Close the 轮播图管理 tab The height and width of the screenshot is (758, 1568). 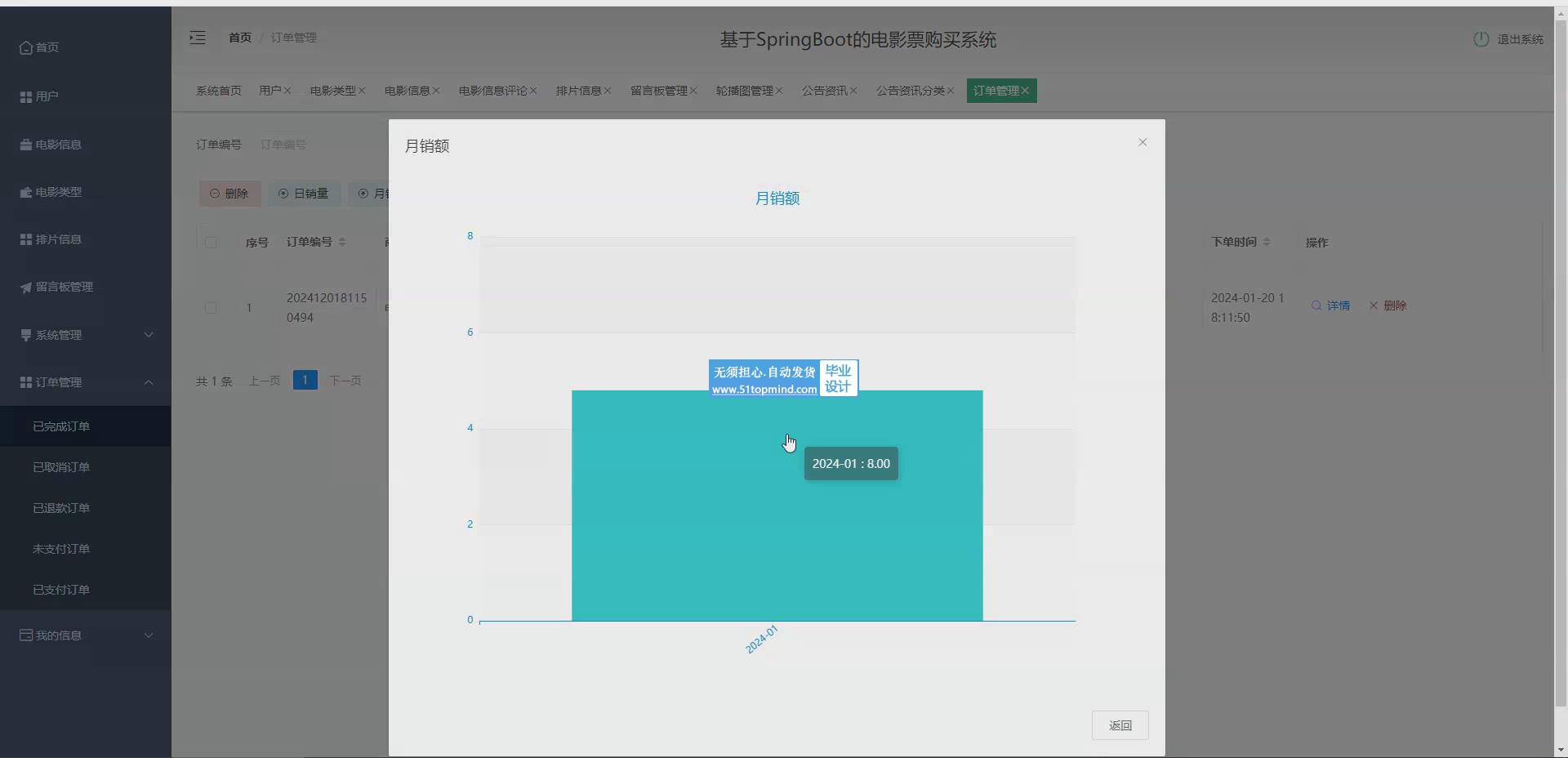coord(779,91)
